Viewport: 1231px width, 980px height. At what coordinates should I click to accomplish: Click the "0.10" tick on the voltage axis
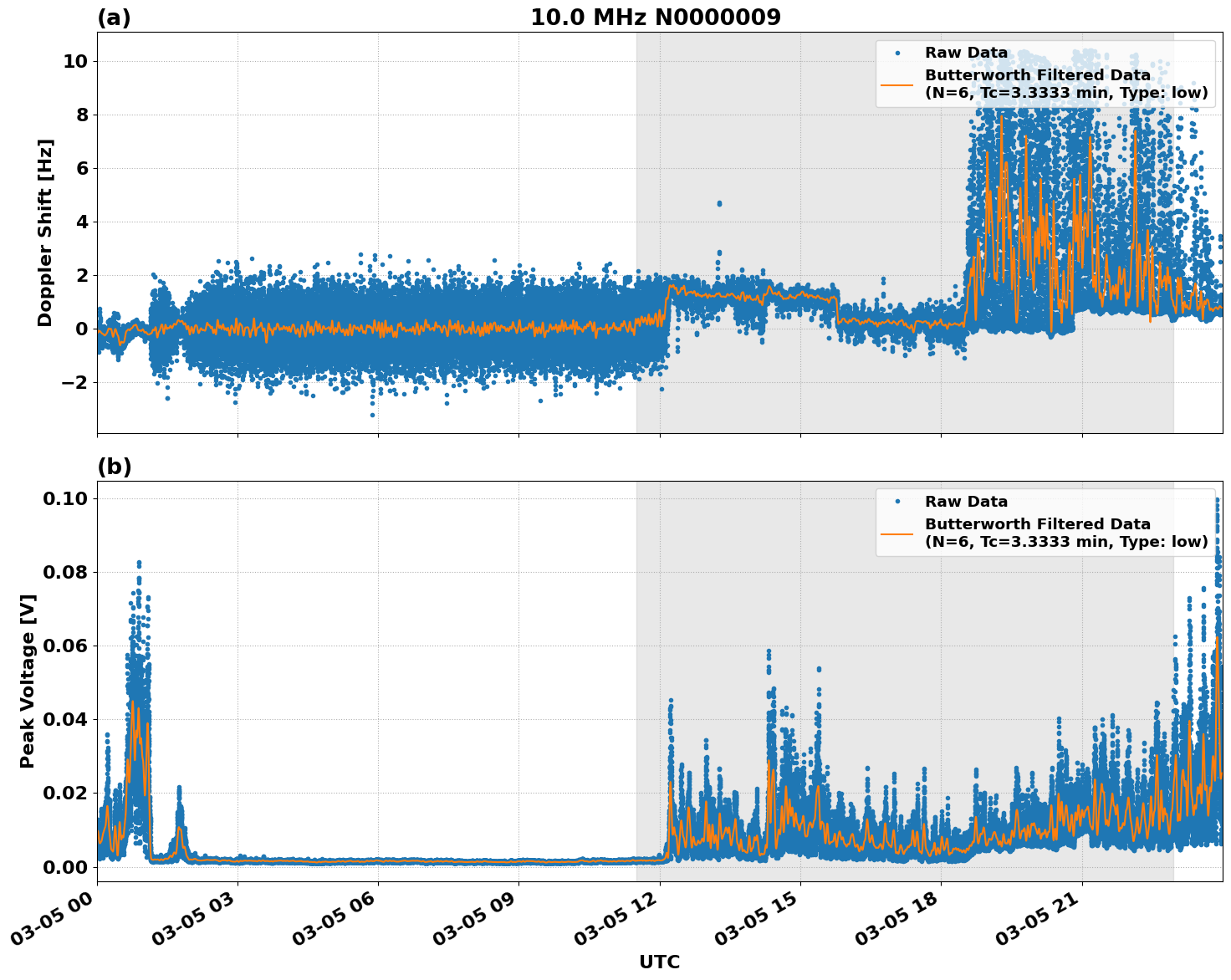point(65,498)
